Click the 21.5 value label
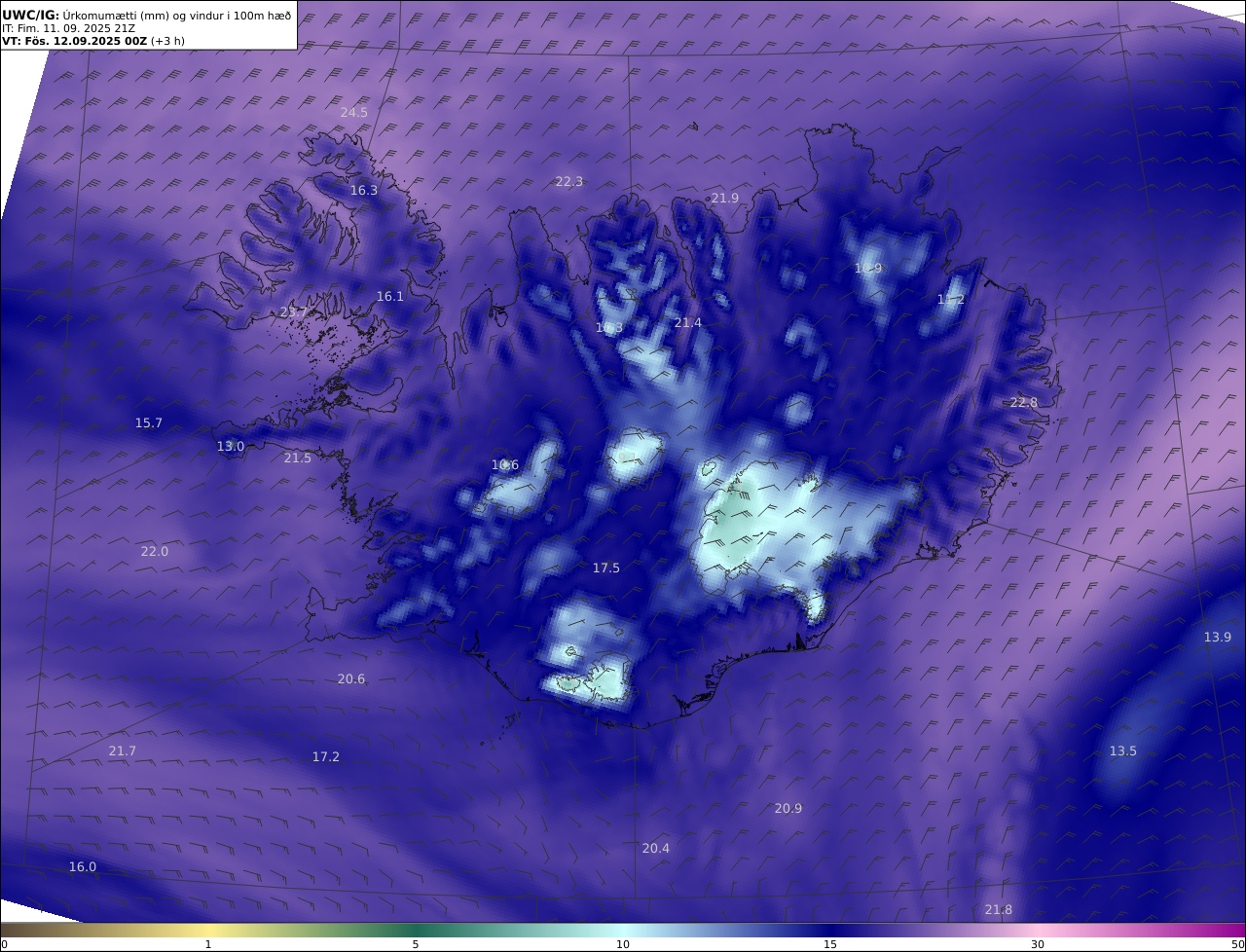Screen dimensions: 1246x952 [x=297, y=458]
